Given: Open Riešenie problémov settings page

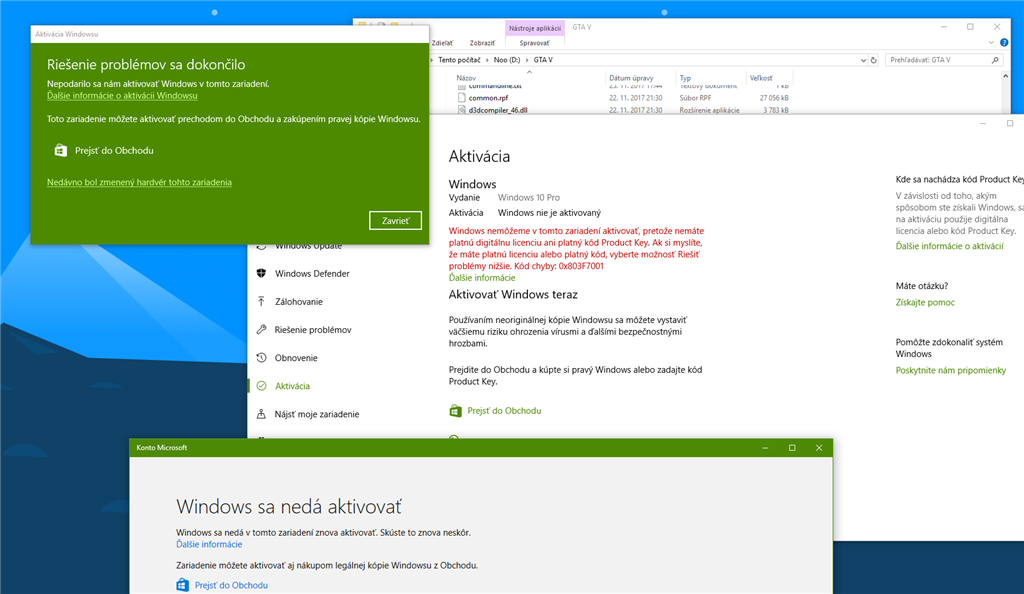Looking at the screenshot, I should (313, 330).
